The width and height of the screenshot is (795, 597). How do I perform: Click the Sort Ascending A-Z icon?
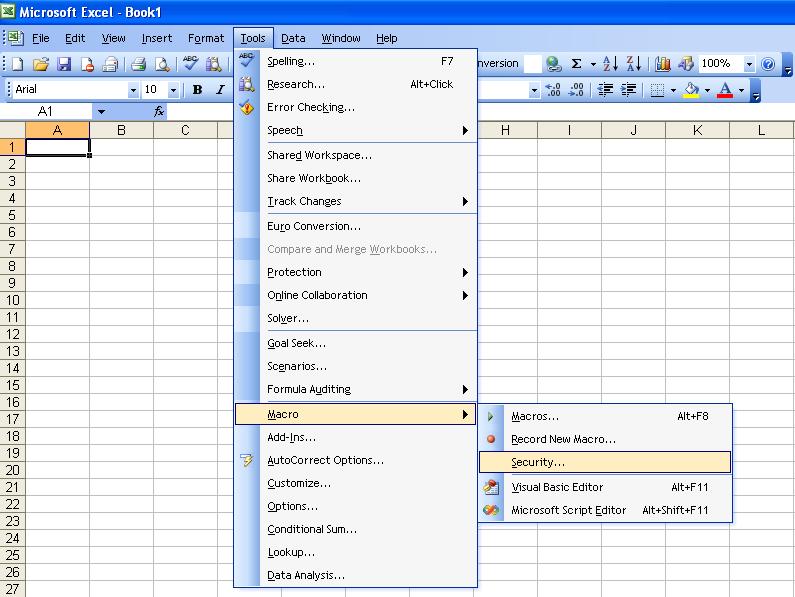pos(610,63)
